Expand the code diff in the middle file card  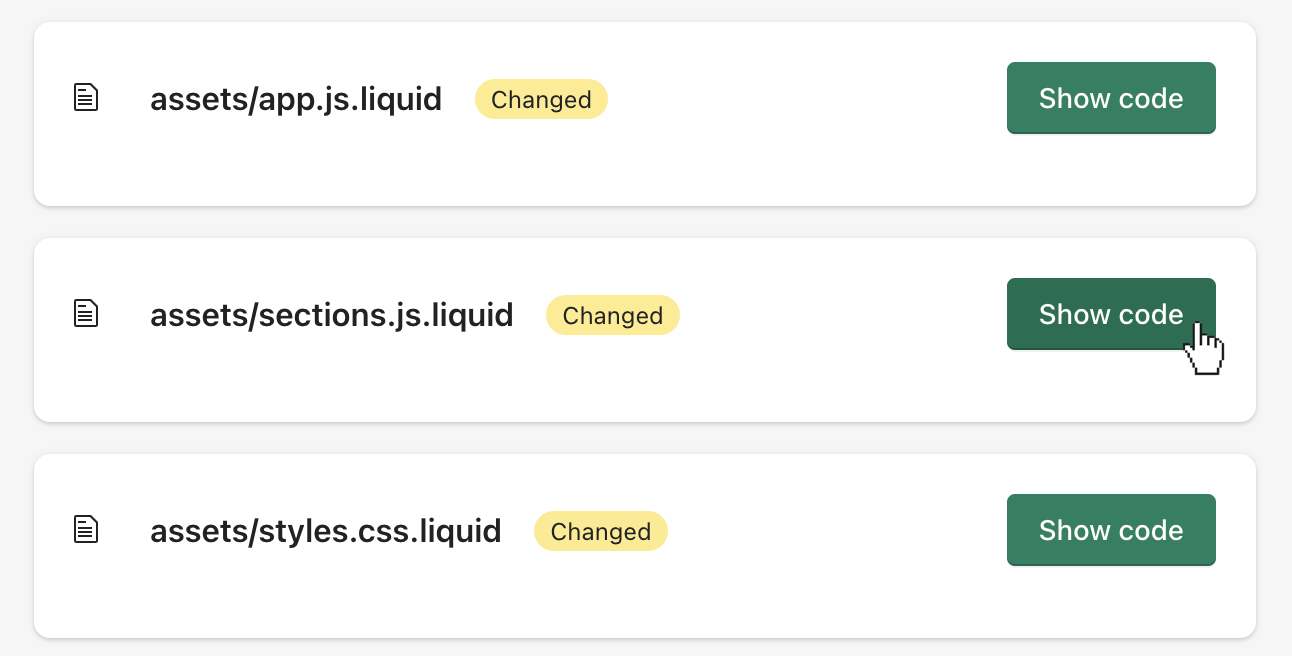pos(1110,314)
